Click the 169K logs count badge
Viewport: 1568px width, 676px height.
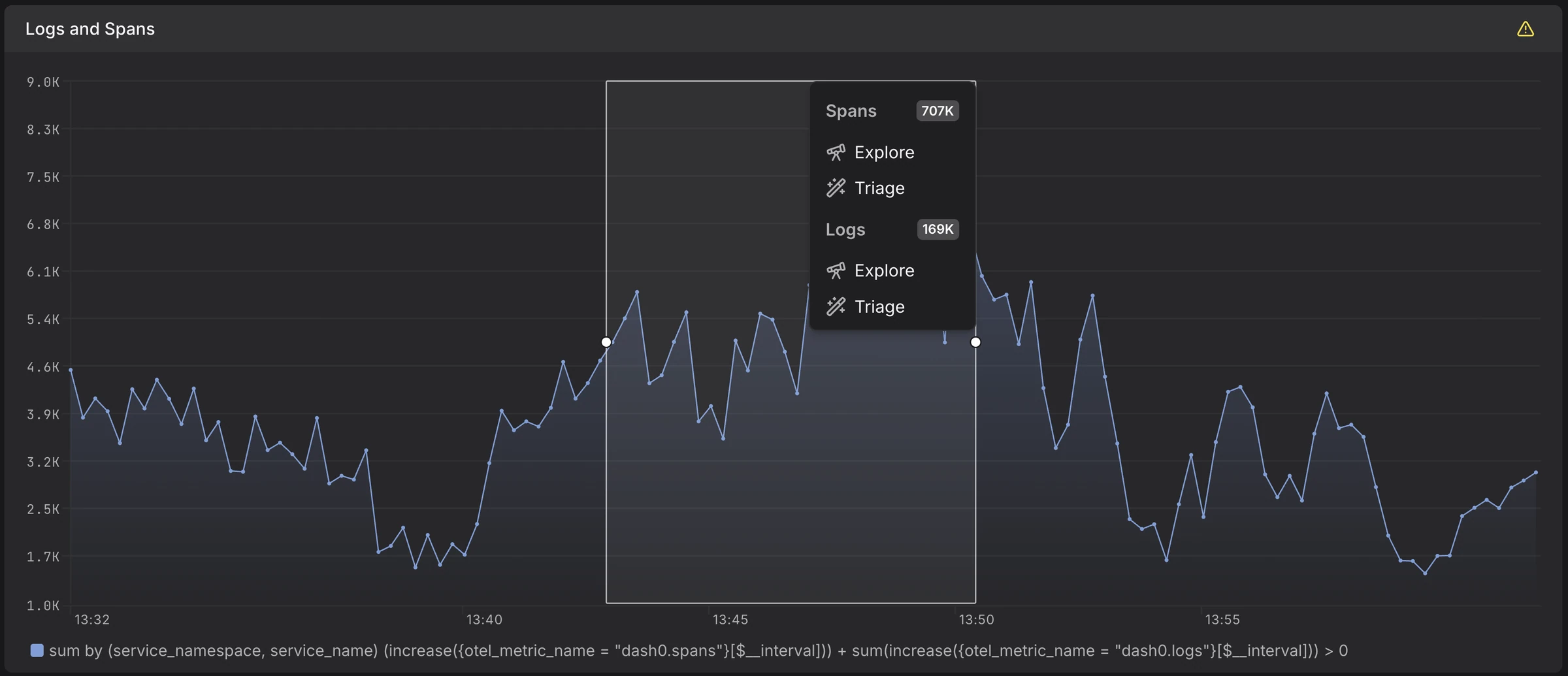pyautogui.click(x=938, y=229)
